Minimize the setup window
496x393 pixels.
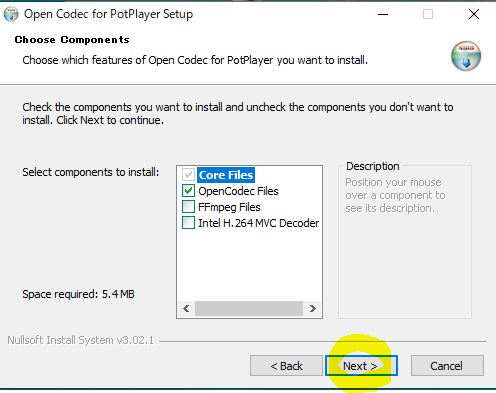[383, 14]
